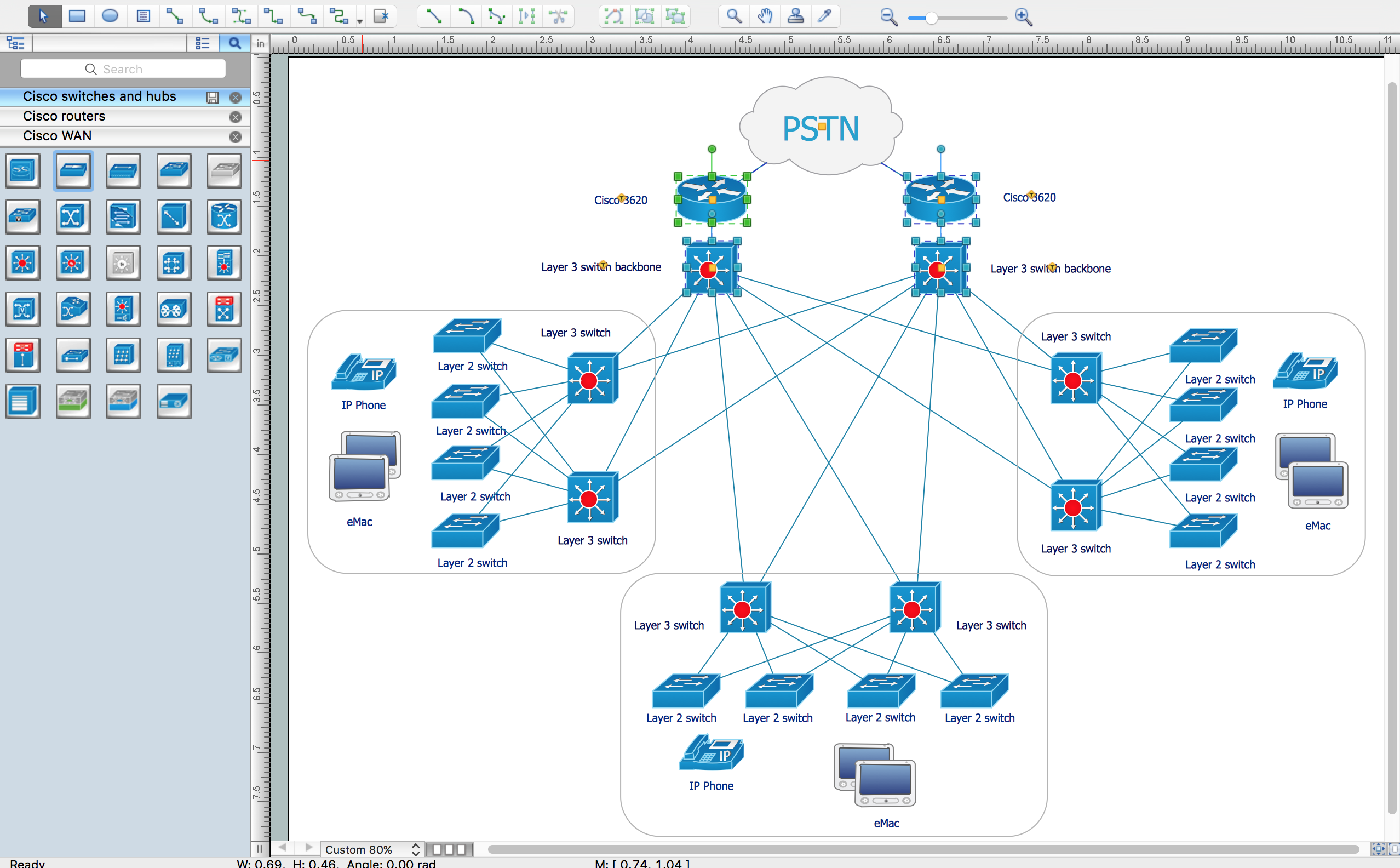Viewport: 1400px width, 868px height.
Task: Click the horizontal canvas scrollbar
Action: point(922,849)
